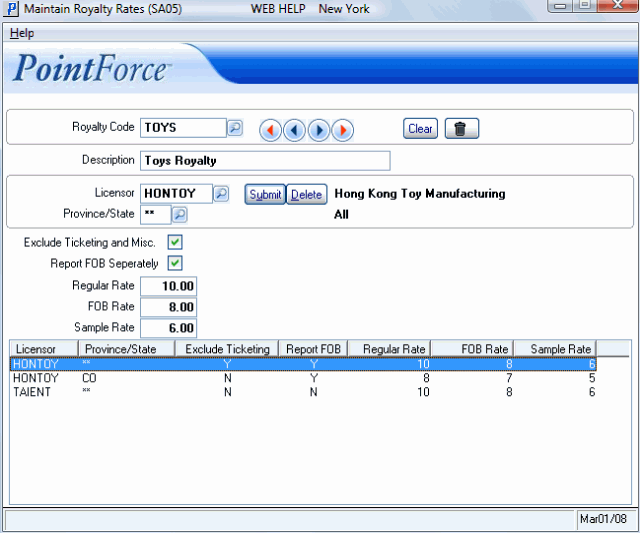Click the FOB Rate field 8.00

[169, 307]
